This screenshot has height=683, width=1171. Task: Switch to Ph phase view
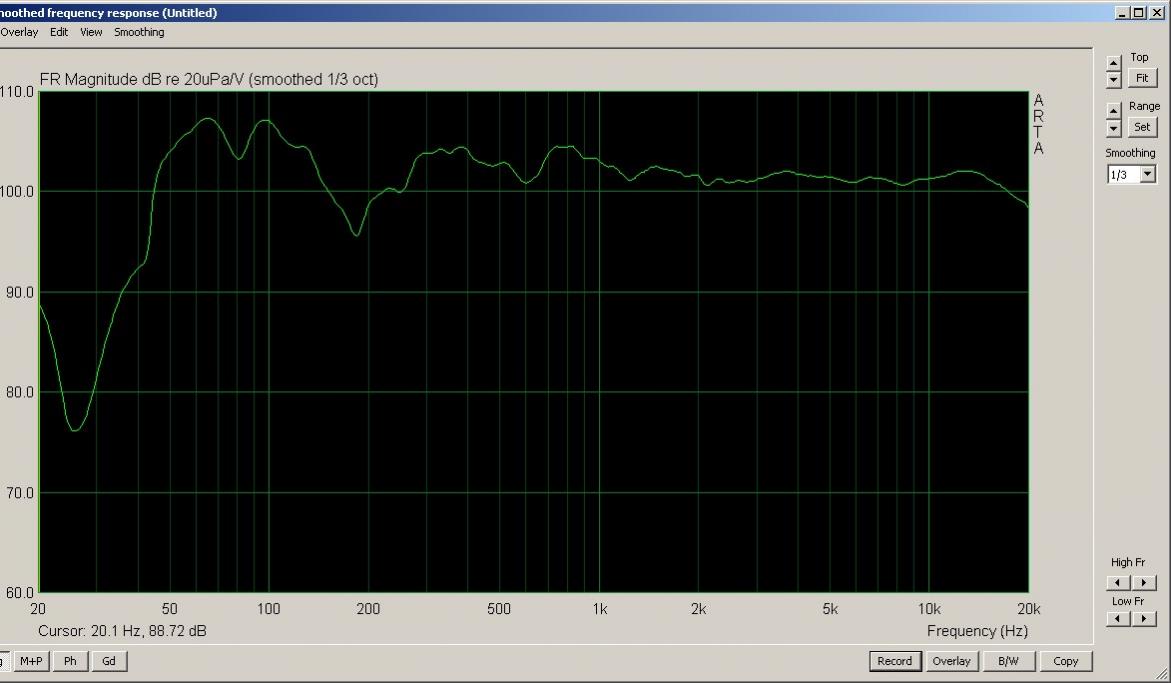click(x=70, y=661)
